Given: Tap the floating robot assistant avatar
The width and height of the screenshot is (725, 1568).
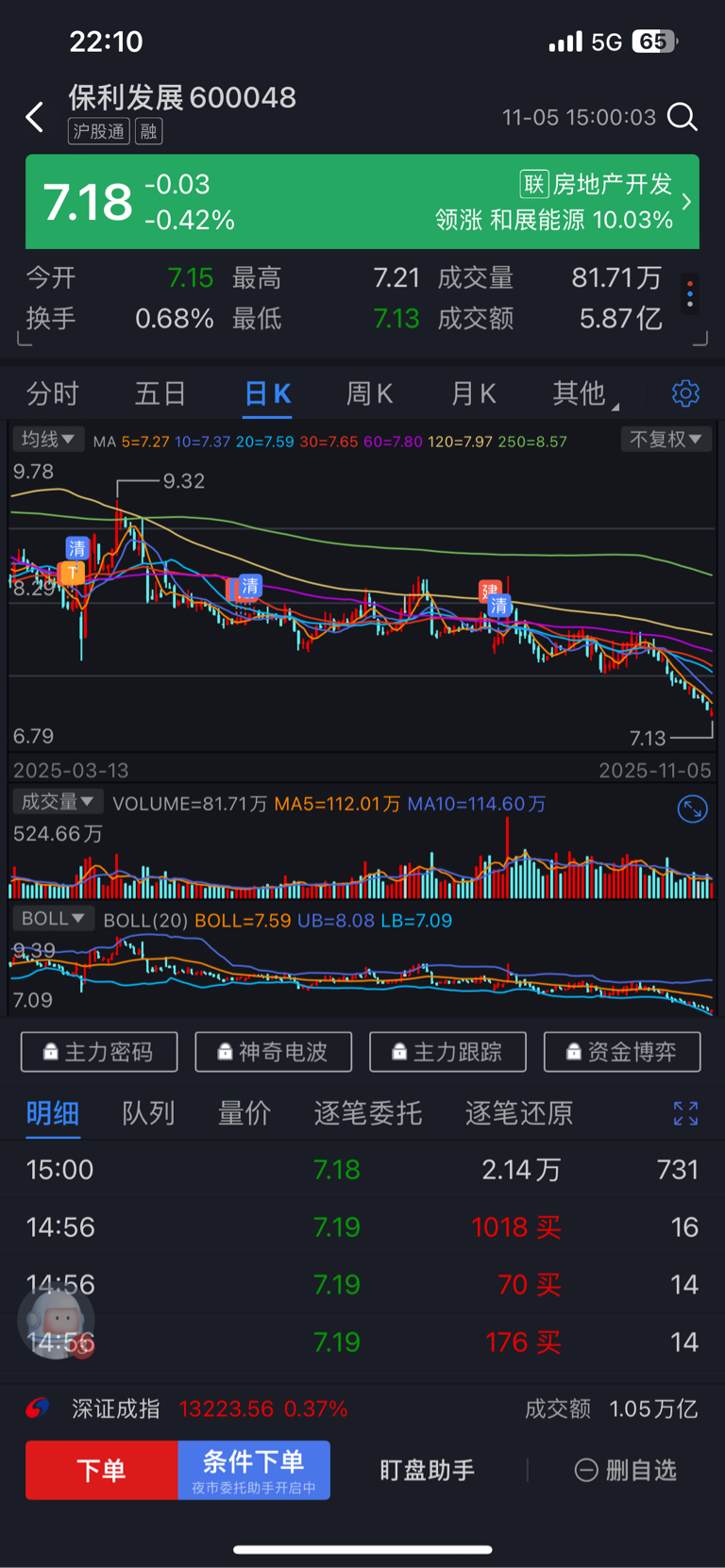Looking at the screenshot, I should point(57,1320).
